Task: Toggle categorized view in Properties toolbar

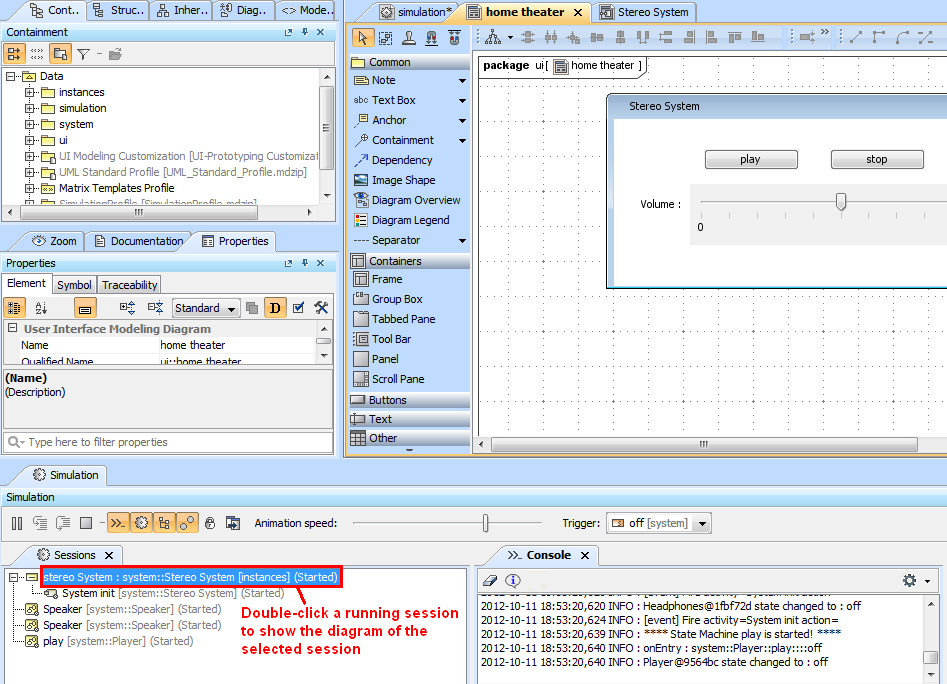Action: tap(15, 308)
